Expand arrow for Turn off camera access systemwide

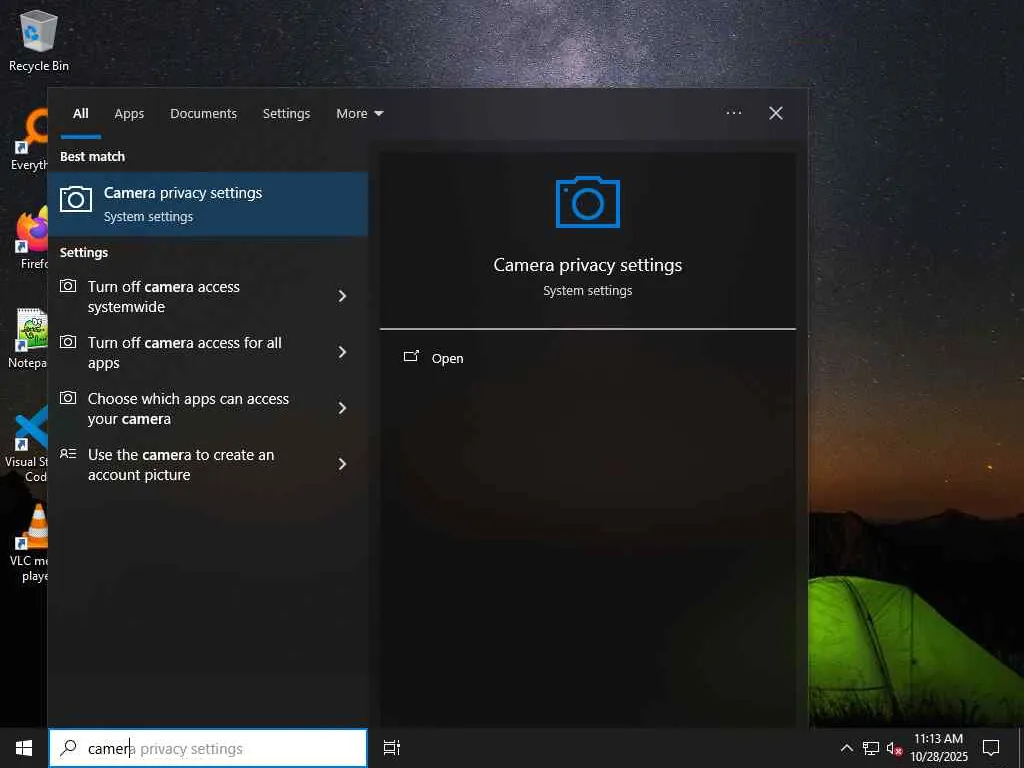(342, 296)
